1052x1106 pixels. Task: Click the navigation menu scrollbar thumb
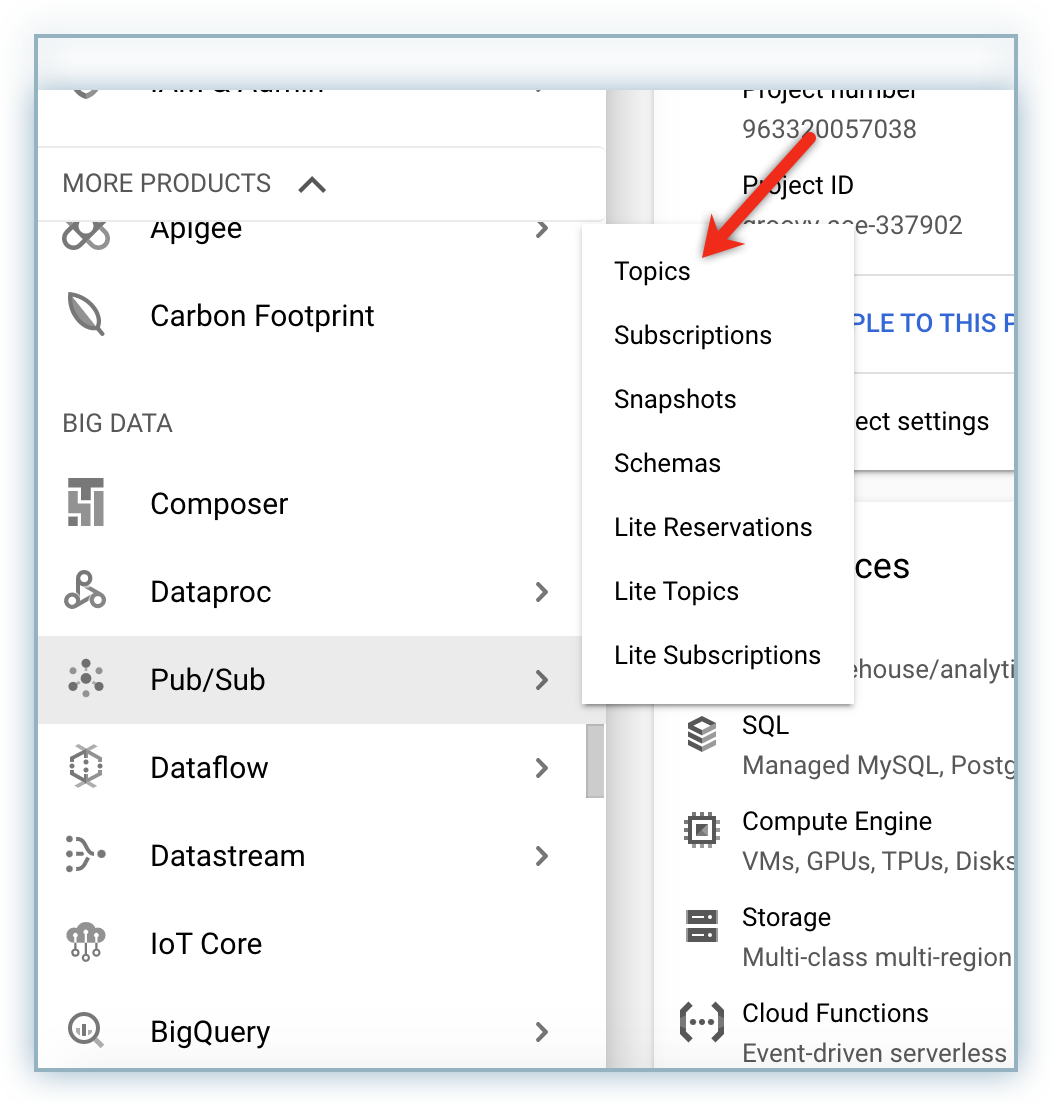[x=594, y=758]
